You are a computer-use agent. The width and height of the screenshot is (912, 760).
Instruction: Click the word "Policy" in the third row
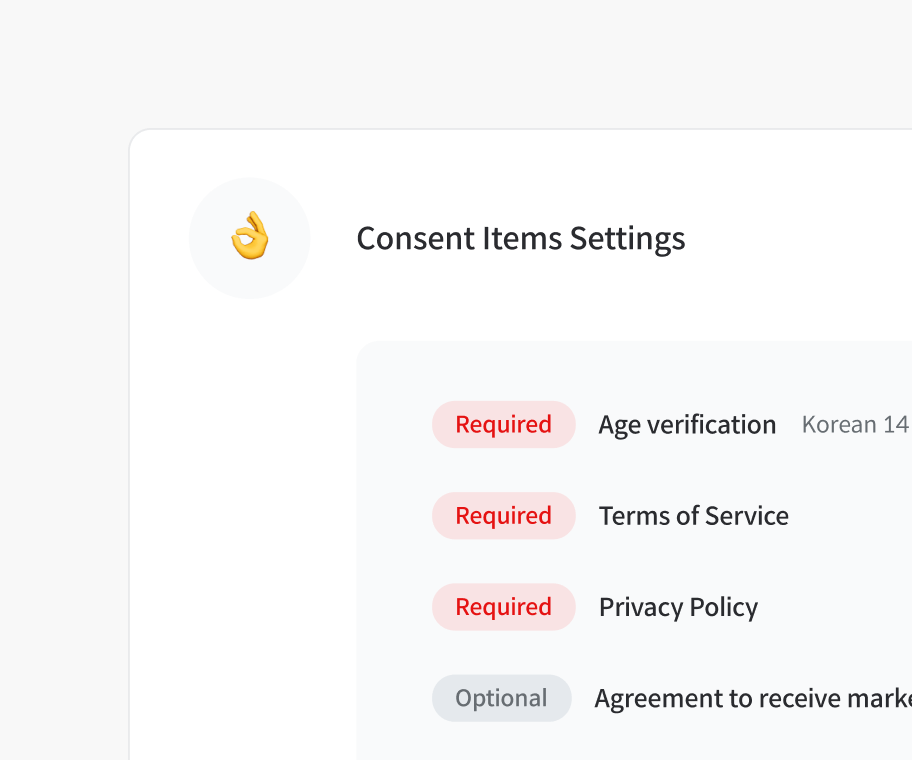point(722,607)
